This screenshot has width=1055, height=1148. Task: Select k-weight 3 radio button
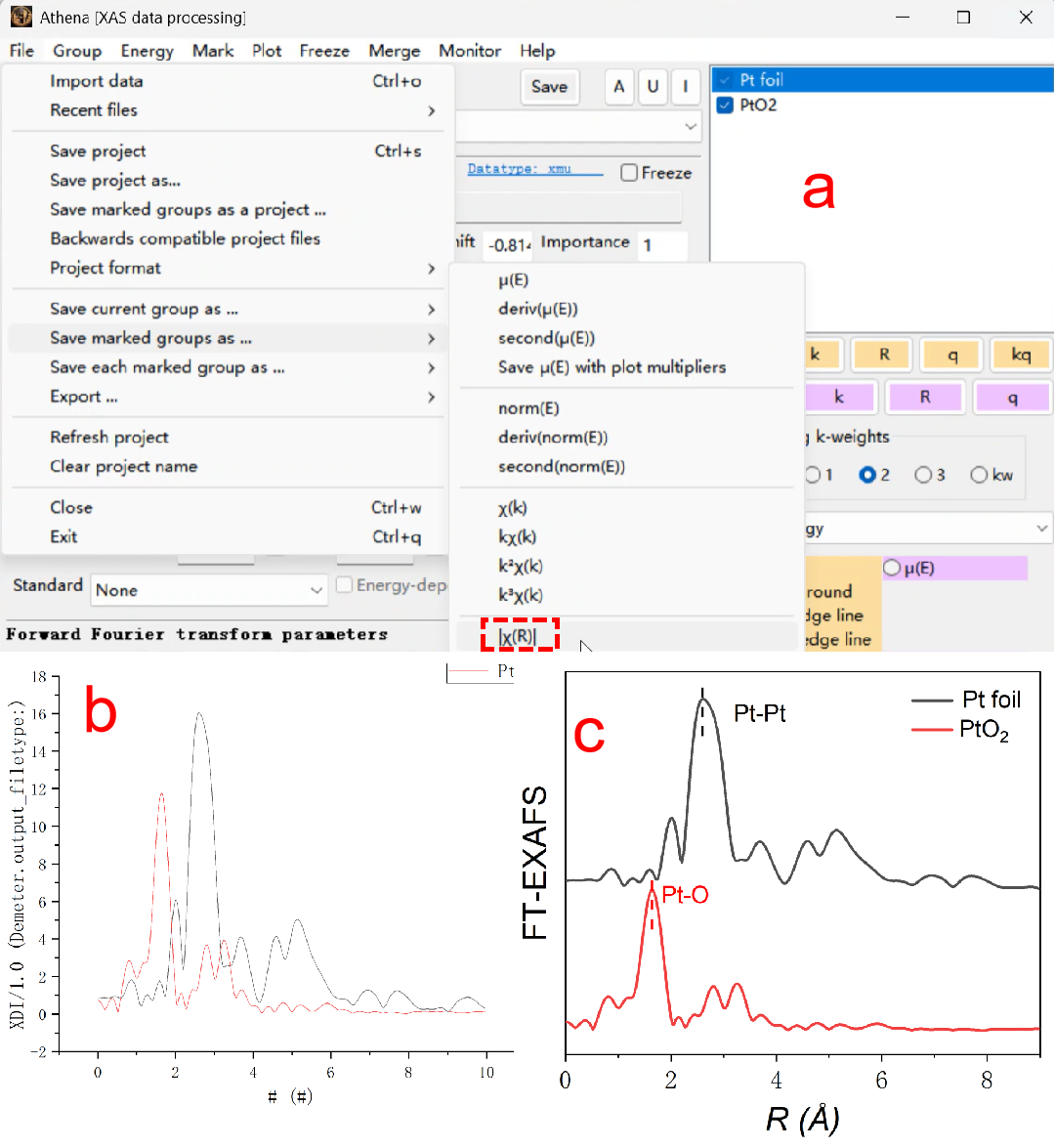pos(923,475)
